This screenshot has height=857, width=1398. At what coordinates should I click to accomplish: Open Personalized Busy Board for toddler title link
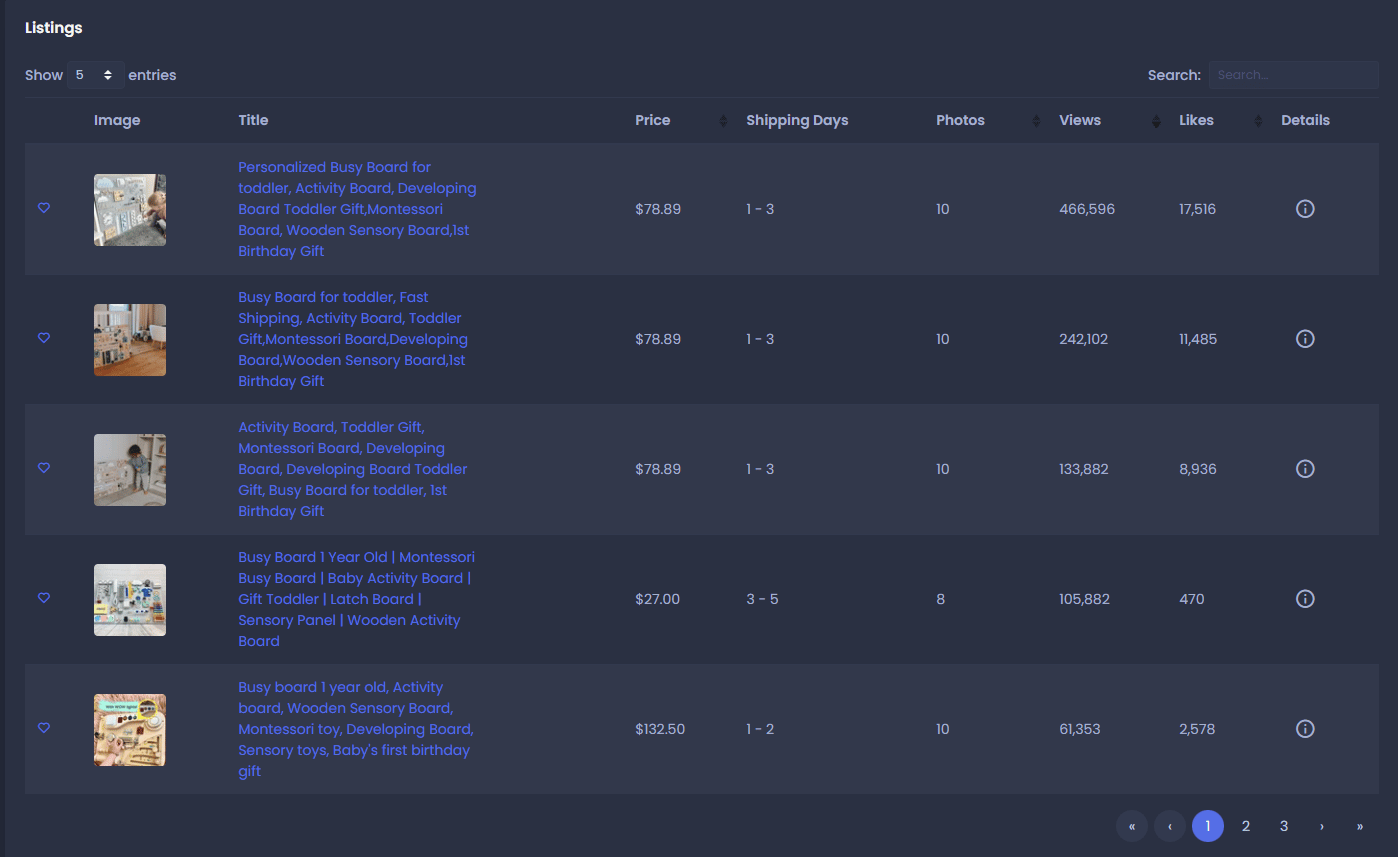357,209
